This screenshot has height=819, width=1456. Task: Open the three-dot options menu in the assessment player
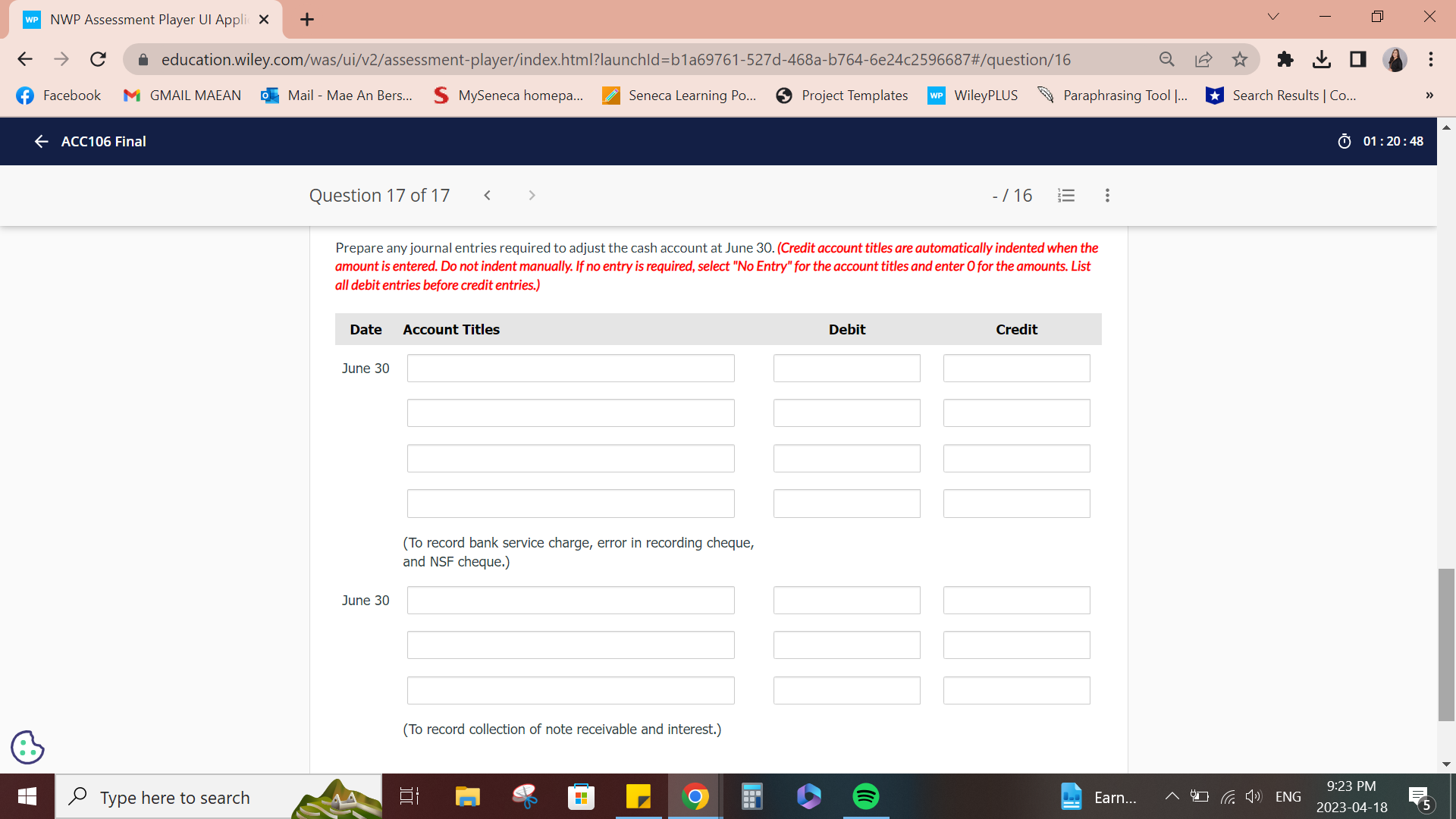[x=1106, y=195]
